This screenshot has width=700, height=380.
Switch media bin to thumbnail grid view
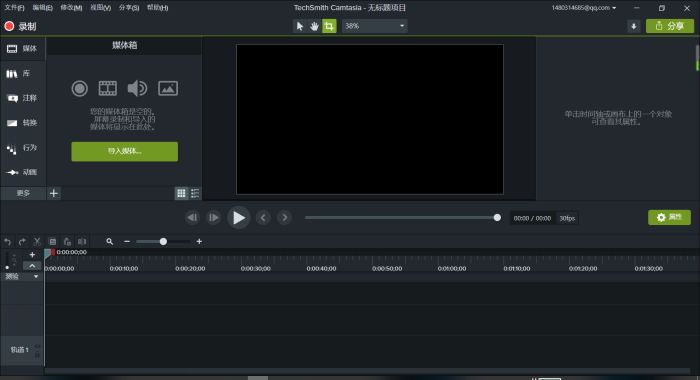point(181,193)
